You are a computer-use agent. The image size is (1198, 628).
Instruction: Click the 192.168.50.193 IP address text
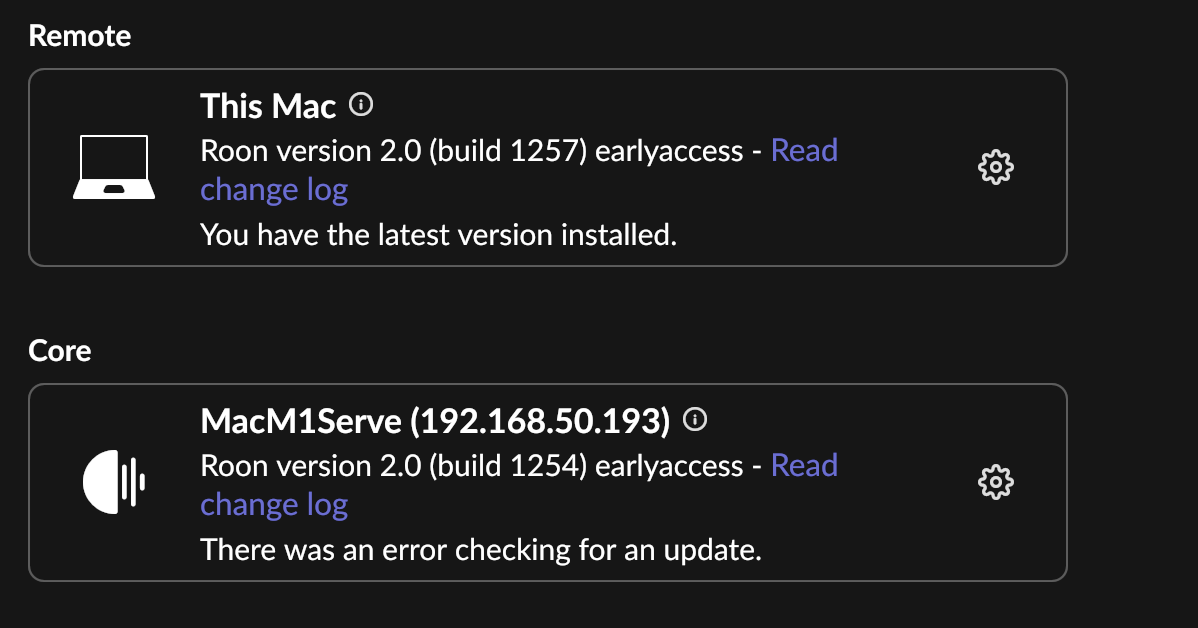[540, 421]
